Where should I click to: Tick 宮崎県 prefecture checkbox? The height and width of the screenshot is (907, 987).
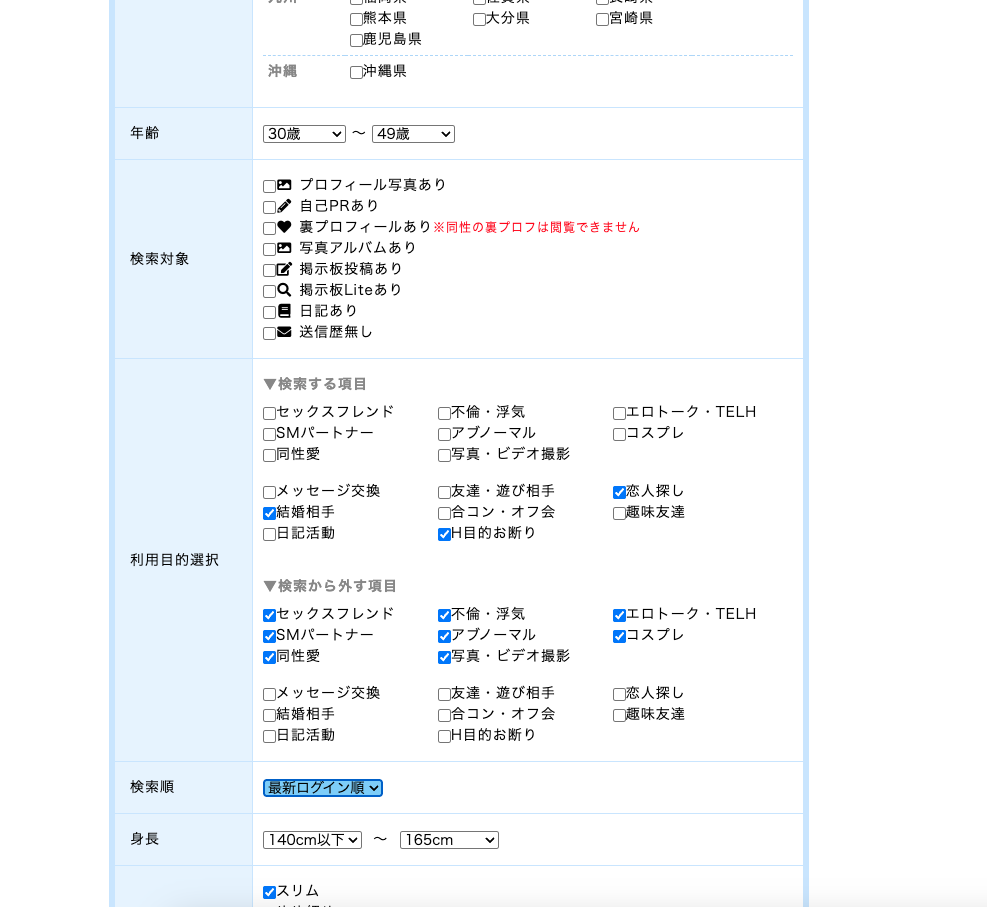click(602, 20)
